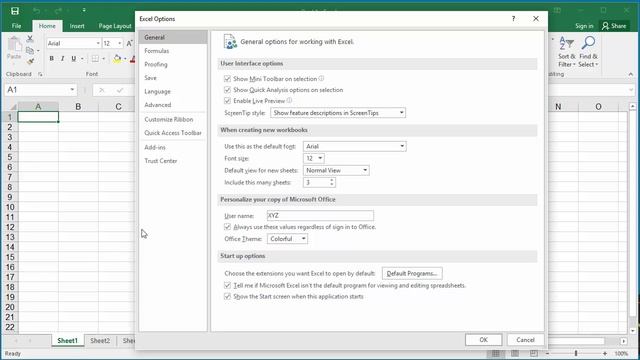640x360 pixels.
Task: Click info icon beside Show Mini Toolbar
Action: pyautogui.click(x=321, y=78)
